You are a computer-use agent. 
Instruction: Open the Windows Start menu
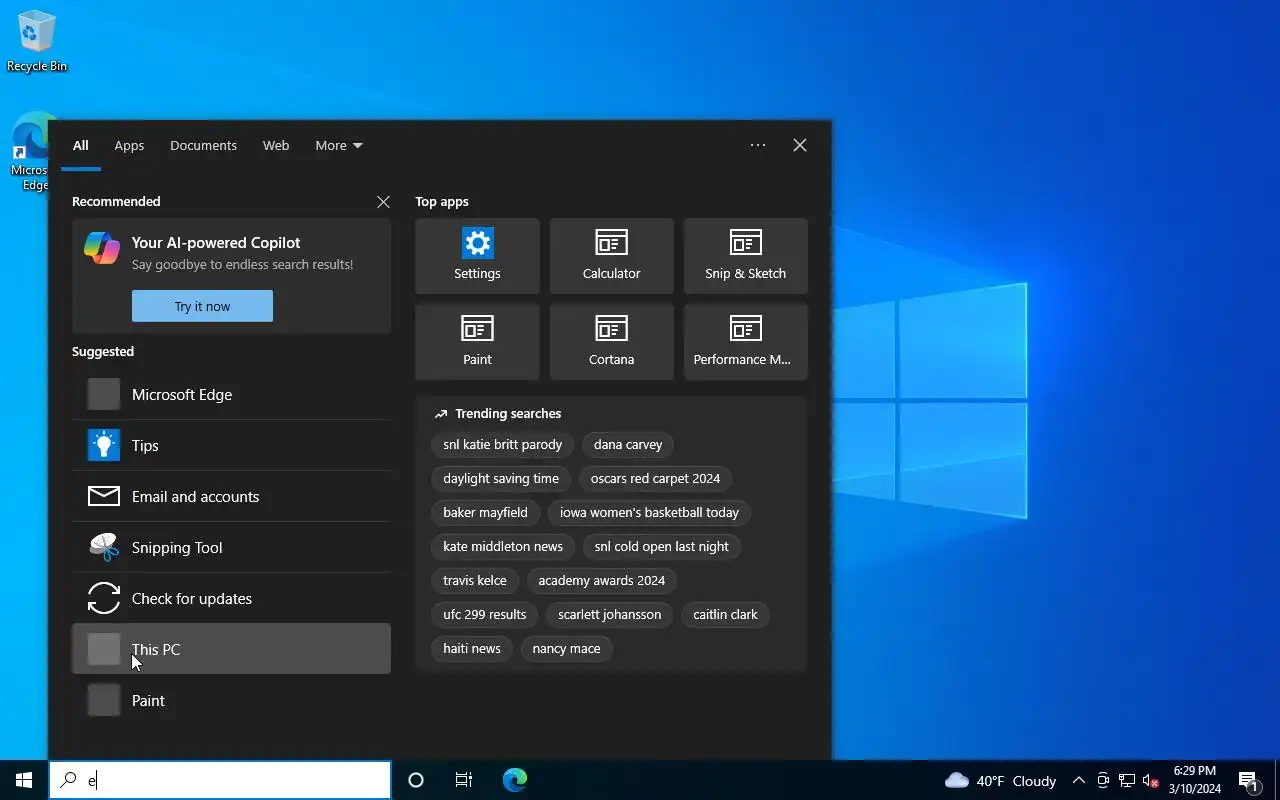(24, 780)
